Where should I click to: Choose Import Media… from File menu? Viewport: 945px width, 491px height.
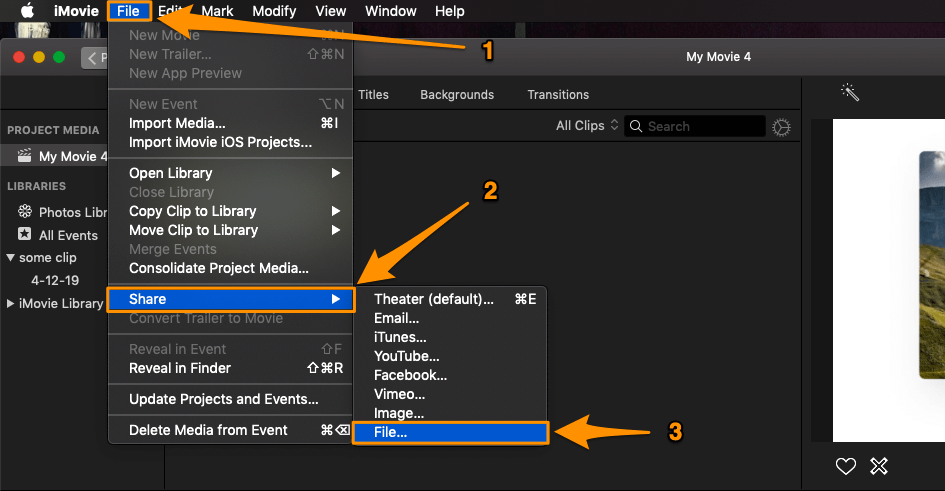point(177,123)
